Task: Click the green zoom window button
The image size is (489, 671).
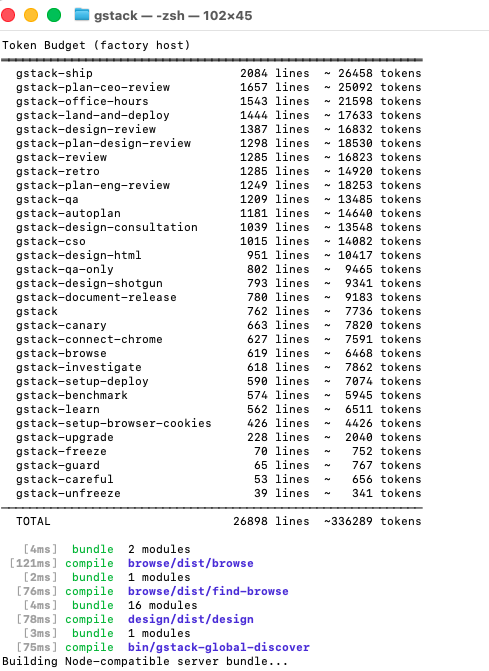Action: point(54,15)
